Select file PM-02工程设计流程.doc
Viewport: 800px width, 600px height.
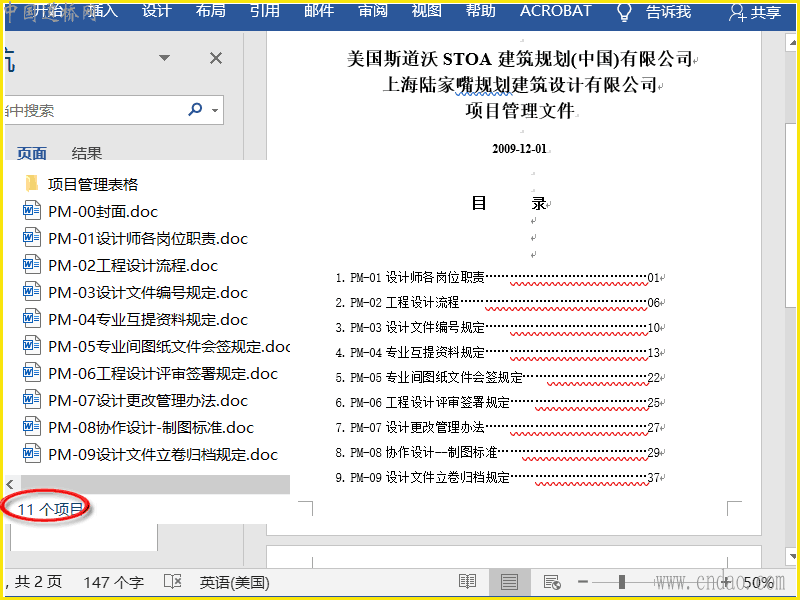133,265
